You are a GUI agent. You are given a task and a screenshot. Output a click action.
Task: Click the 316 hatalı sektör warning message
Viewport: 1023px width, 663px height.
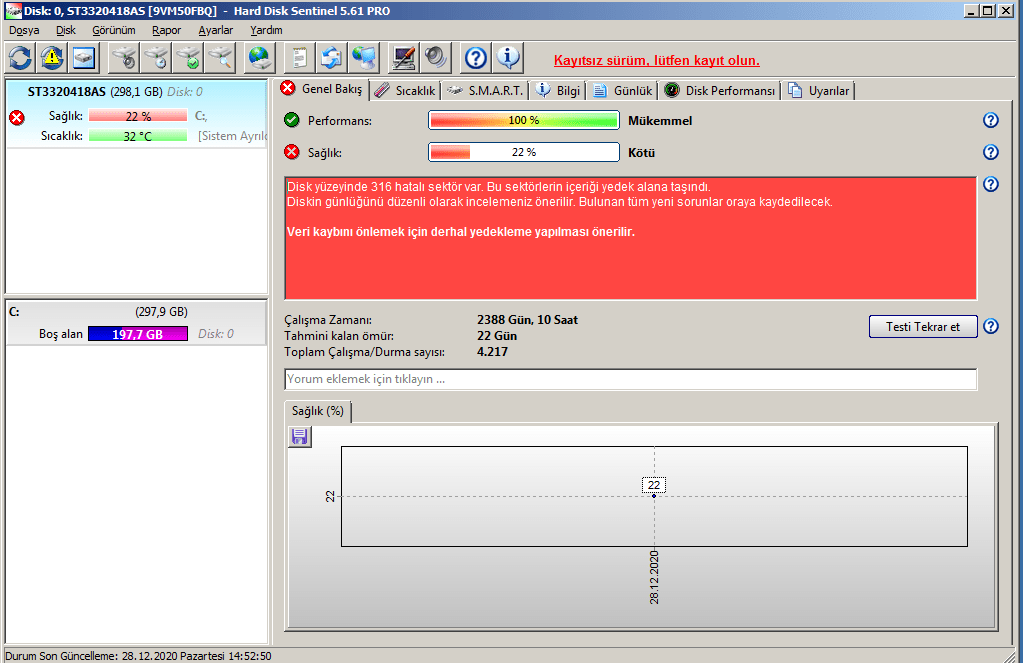(x=498, y=187)
